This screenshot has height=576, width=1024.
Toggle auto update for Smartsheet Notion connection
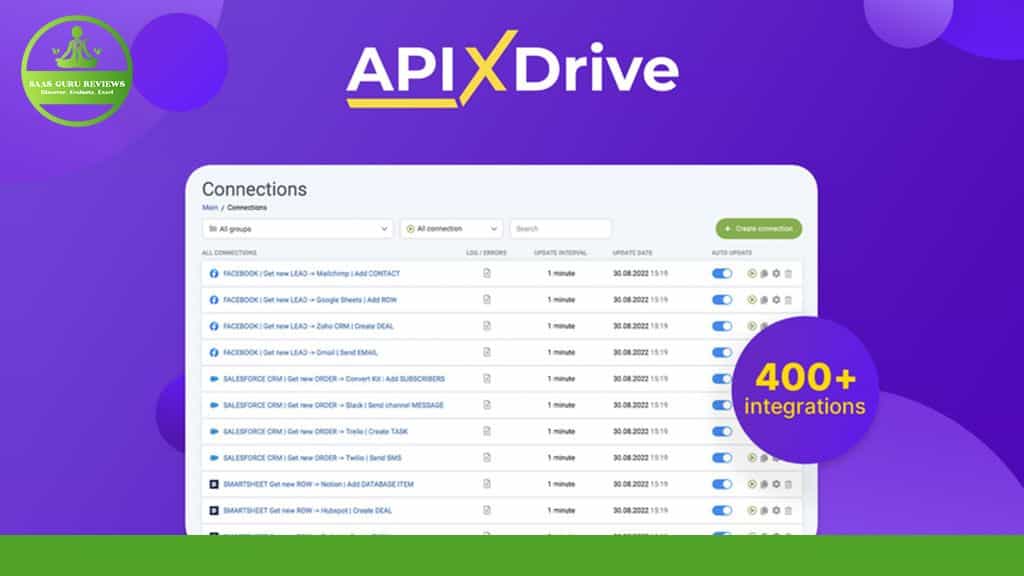click(722, 484)
